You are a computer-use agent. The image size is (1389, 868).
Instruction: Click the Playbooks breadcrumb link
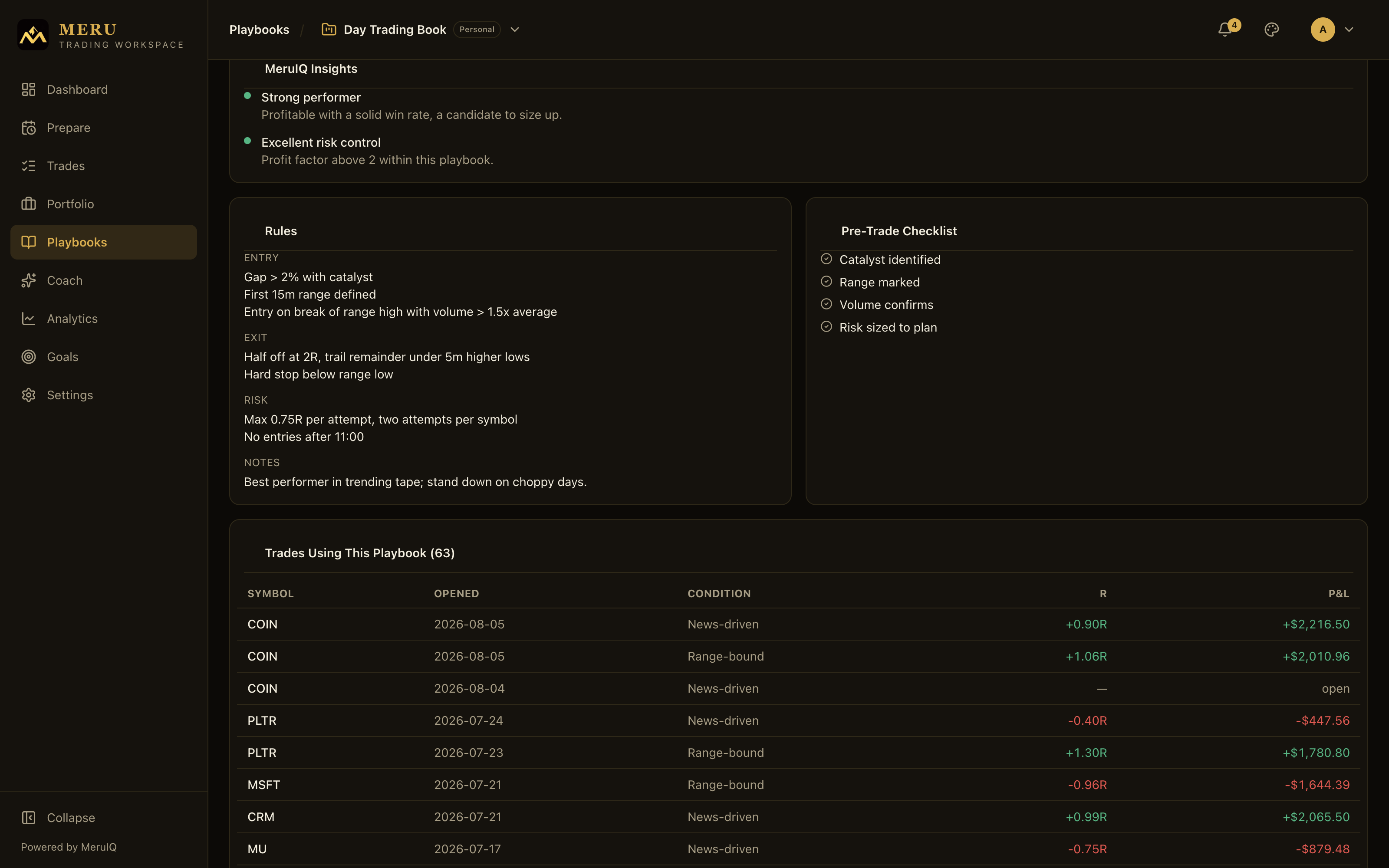point(260,29)
